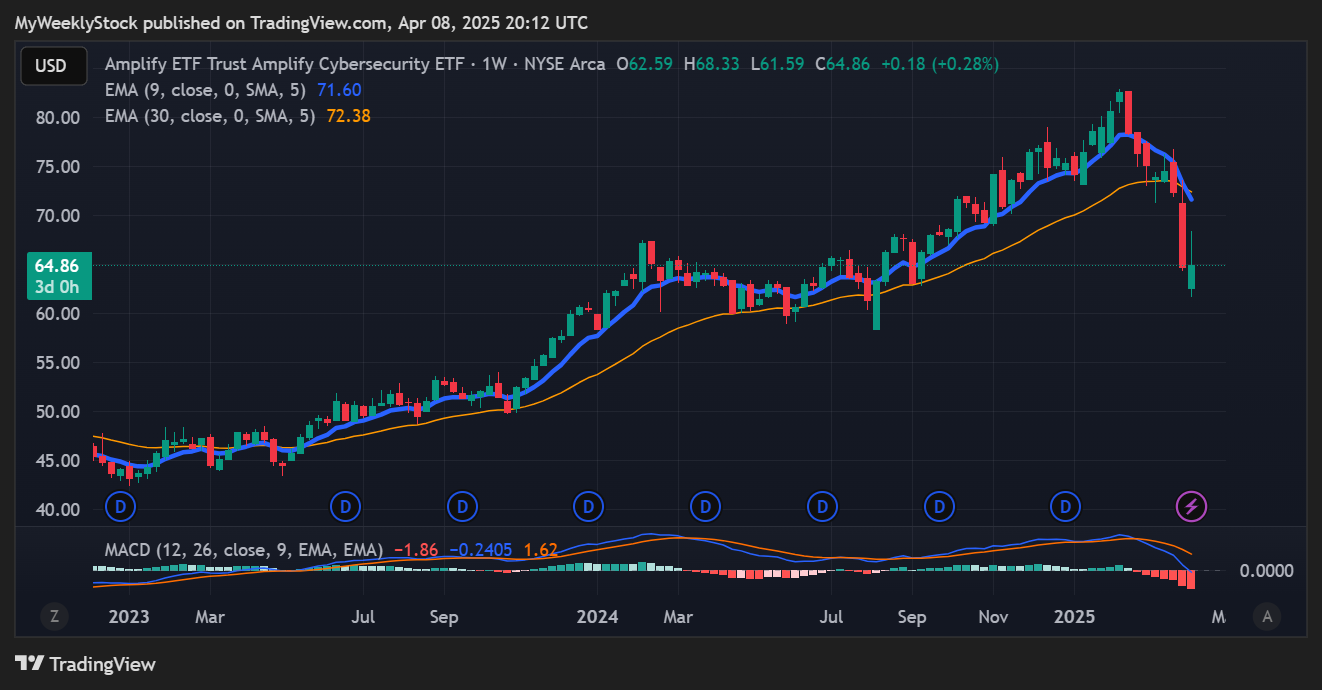Select the MACD indicator legend
Viewport: 1322px width, 690px height.
click(x=244, y=550)
